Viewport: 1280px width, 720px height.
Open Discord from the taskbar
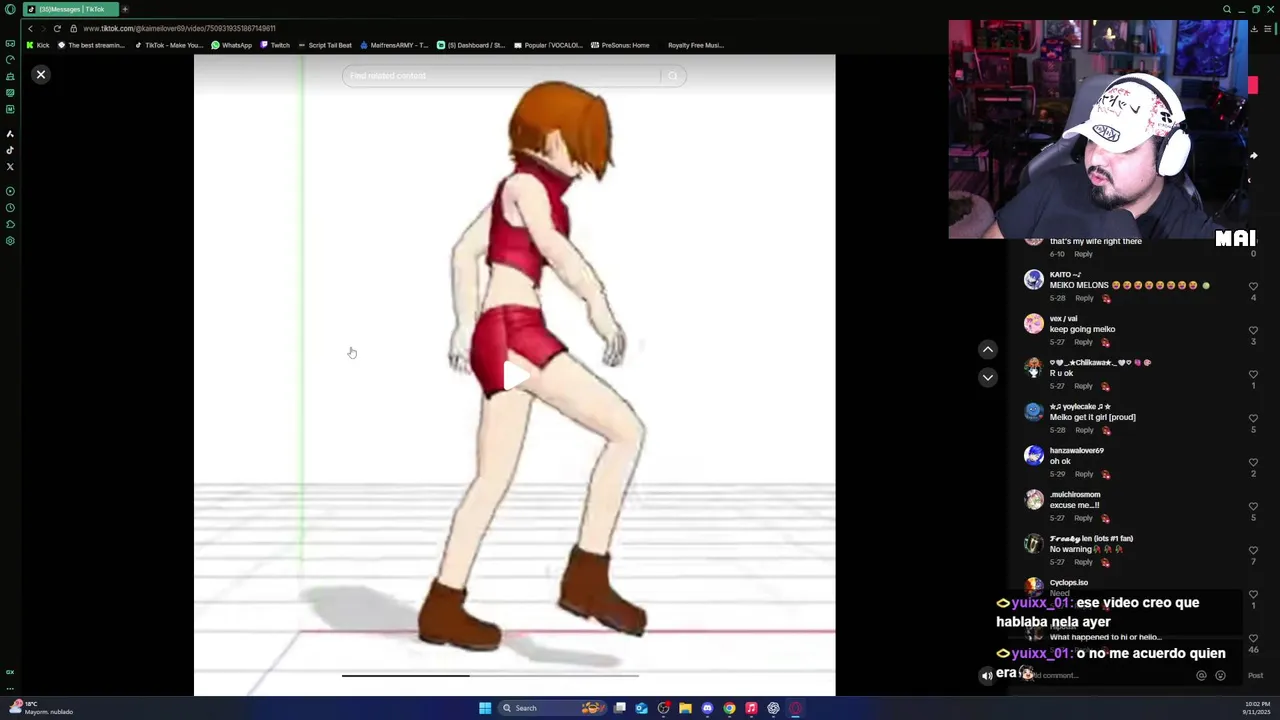(x=707, y=708)
